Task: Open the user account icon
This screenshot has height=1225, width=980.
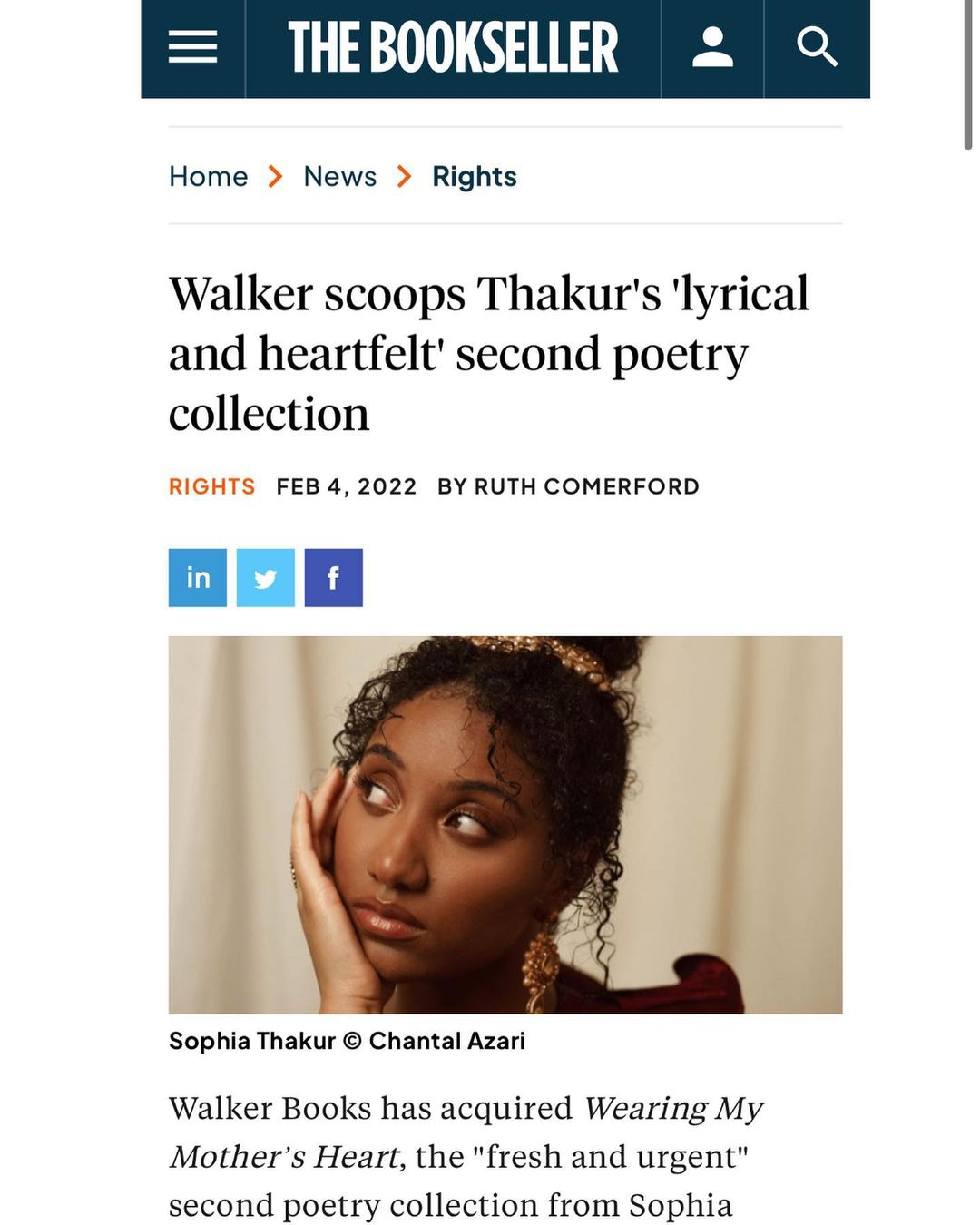Action: click(x=712, y=47)
